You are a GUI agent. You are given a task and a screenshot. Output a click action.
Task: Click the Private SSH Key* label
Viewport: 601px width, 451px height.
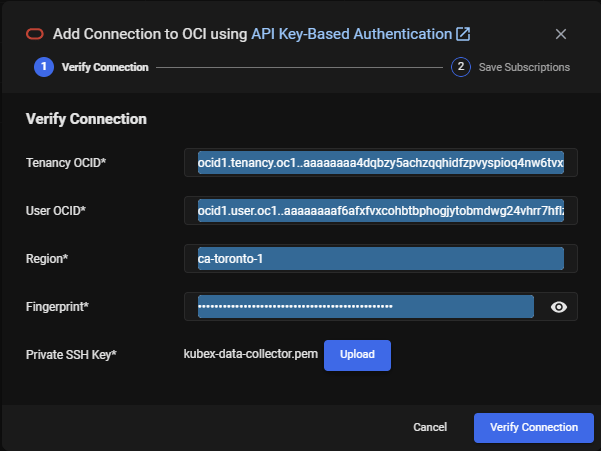(71, 355)
